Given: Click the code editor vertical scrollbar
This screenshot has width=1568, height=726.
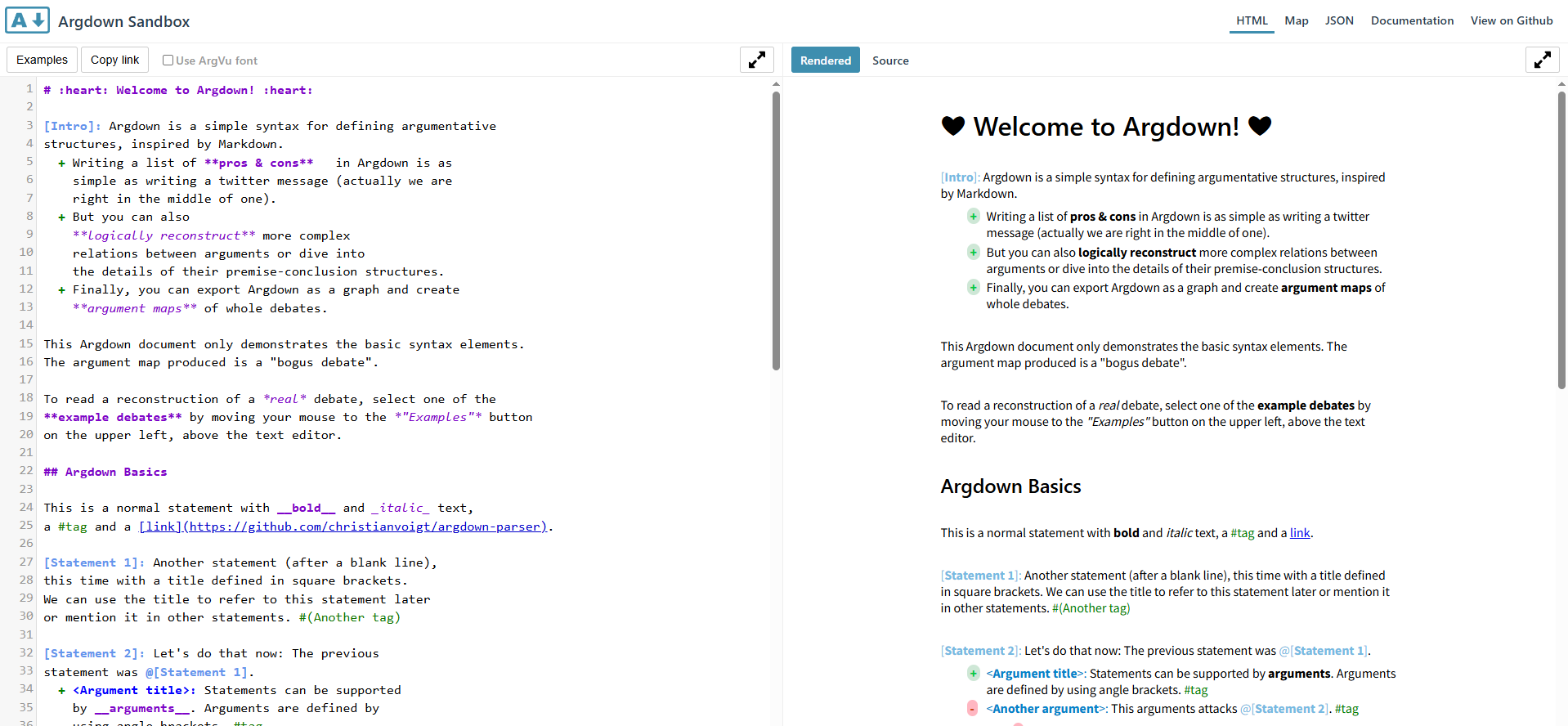Looking at the screenshot, I should click(x=776, y=231).
